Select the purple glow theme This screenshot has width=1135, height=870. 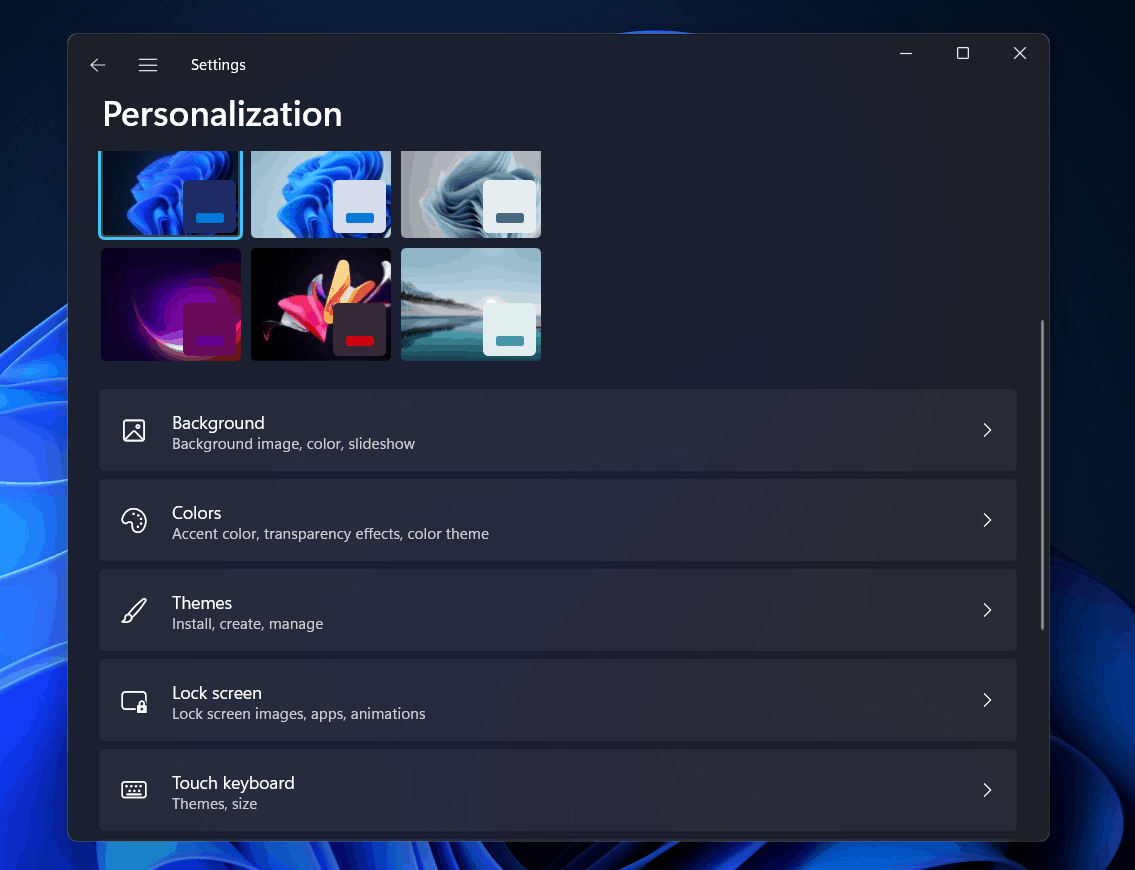point(170,304)
